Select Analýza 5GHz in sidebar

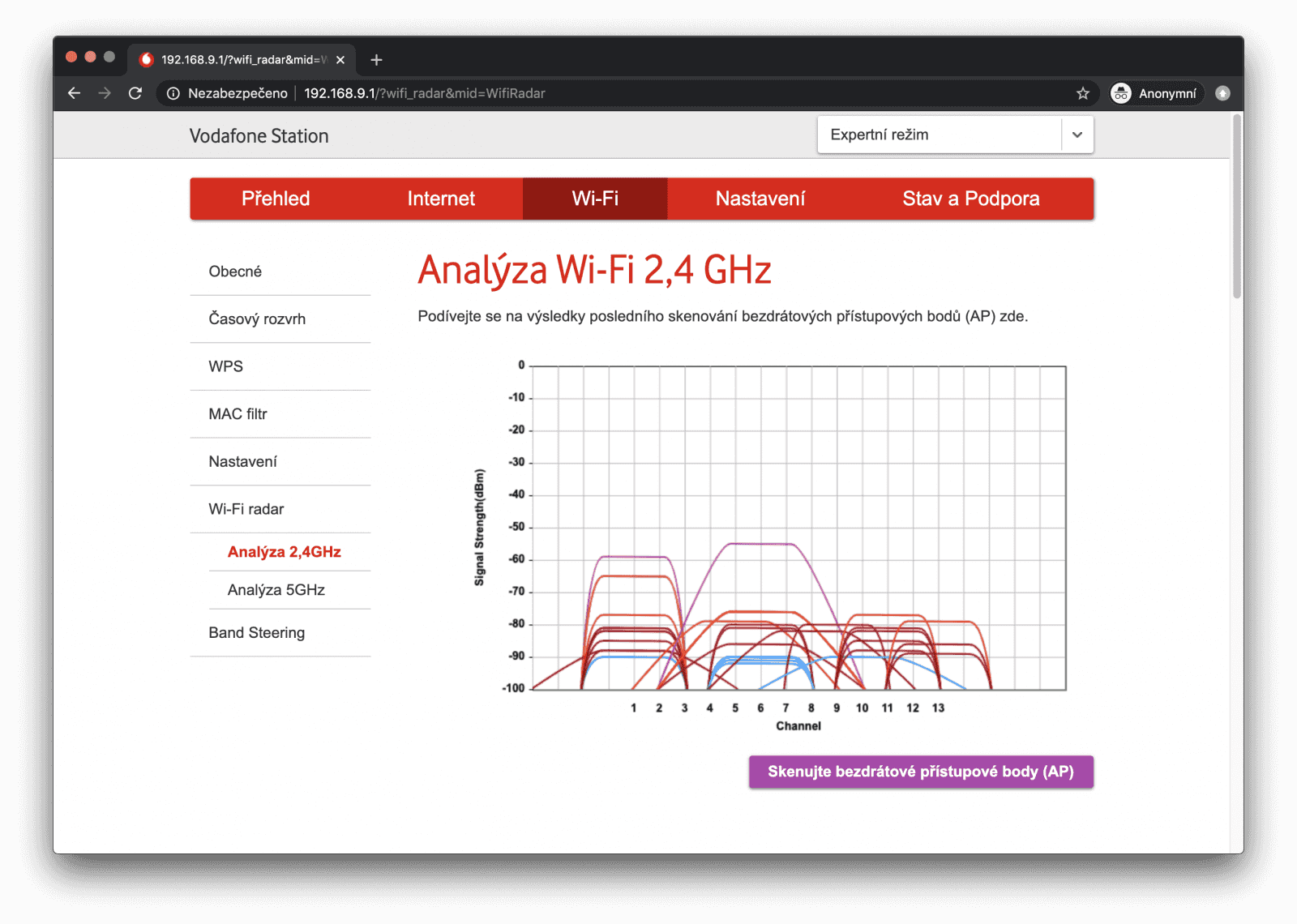[276, 590]
